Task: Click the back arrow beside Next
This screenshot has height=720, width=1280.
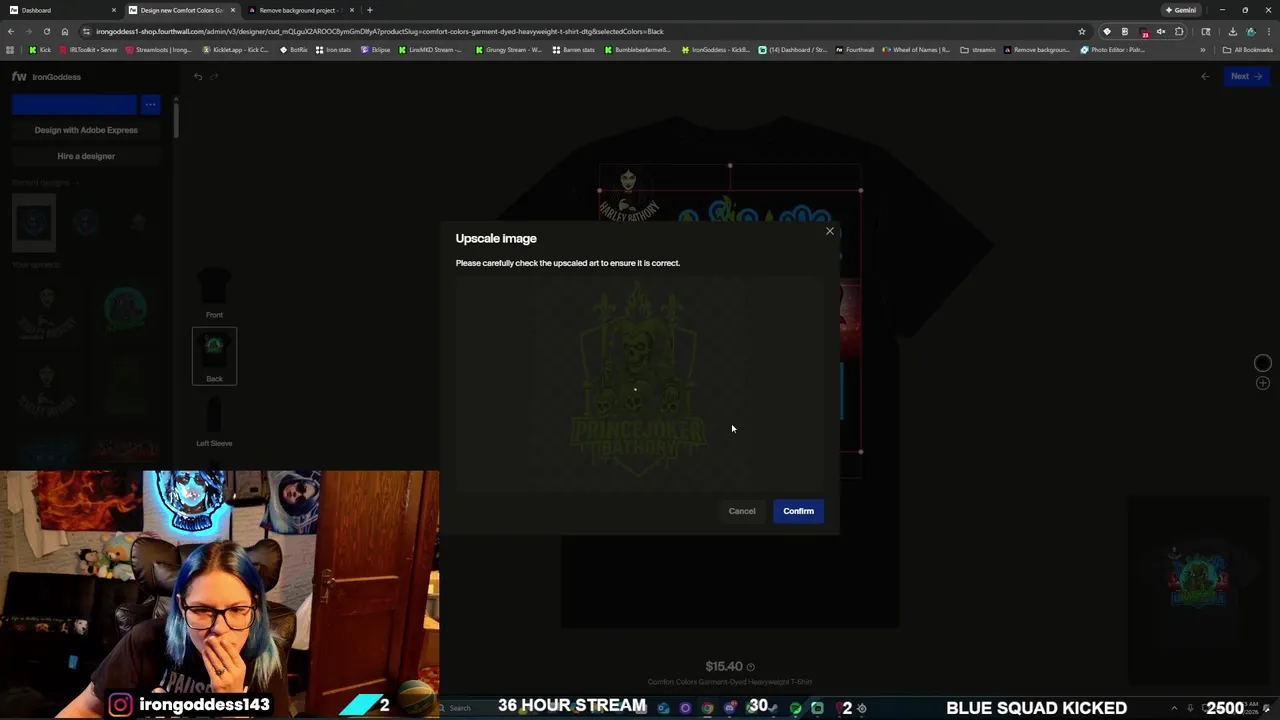Action: (1205, 76)
